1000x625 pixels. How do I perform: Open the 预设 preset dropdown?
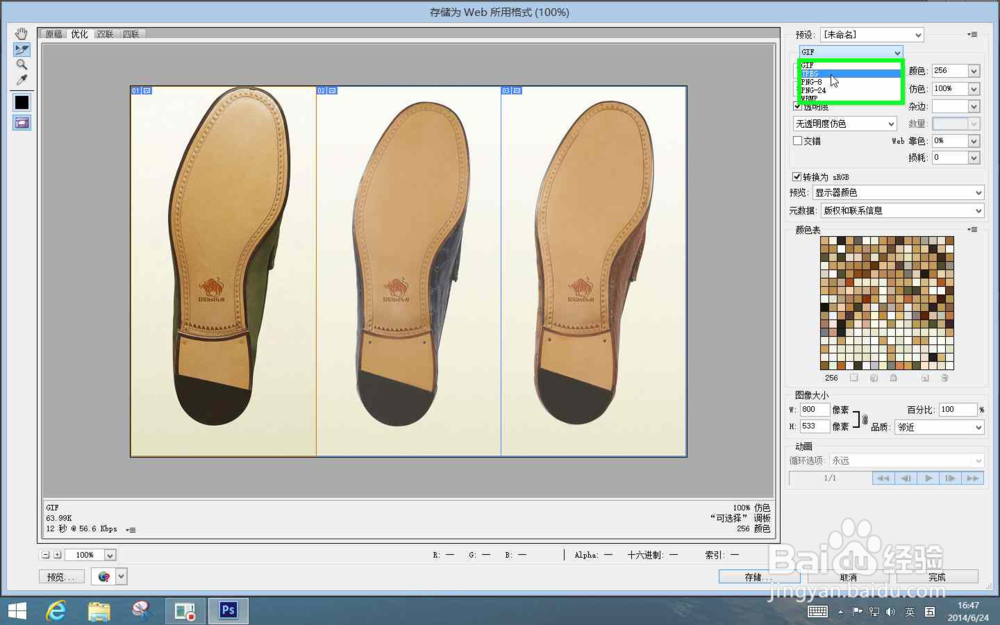[872, 34]
